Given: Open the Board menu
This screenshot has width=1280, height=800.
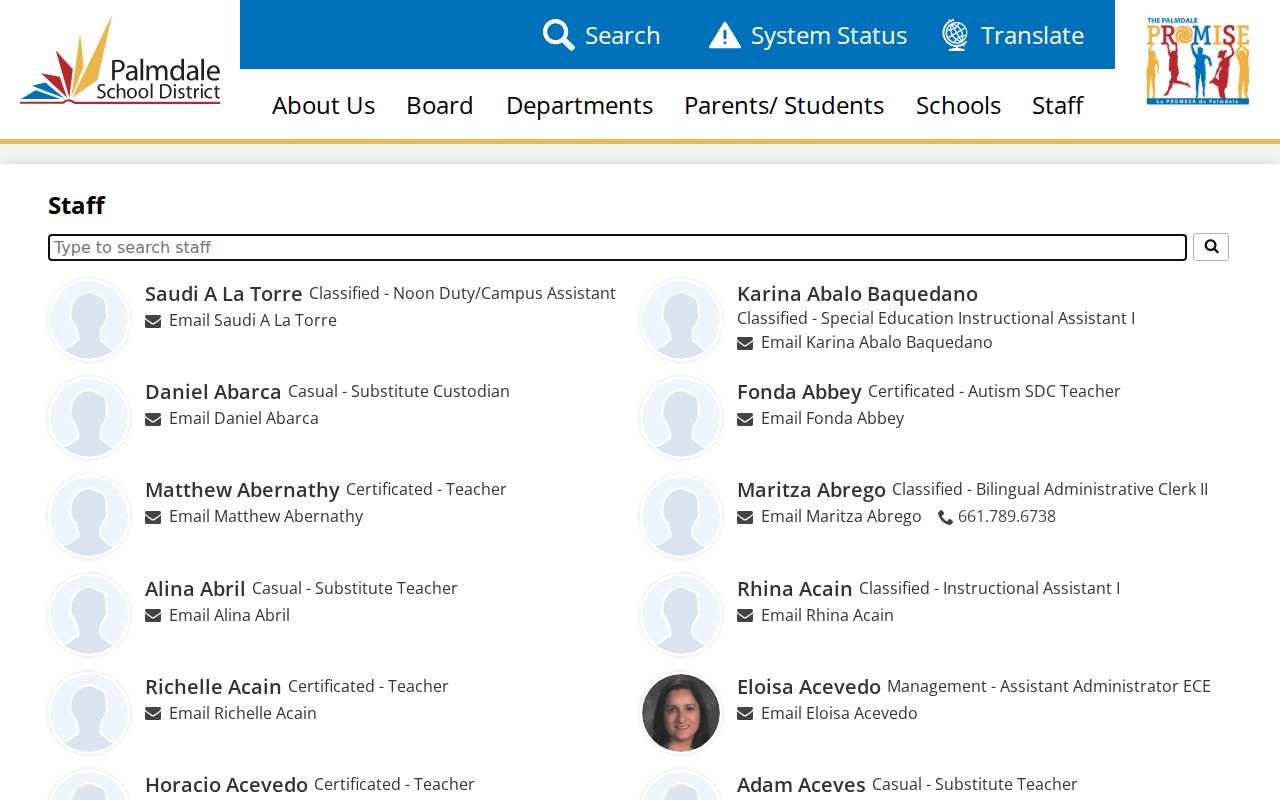Looking at the screenshot, I should tap(440, 105).
